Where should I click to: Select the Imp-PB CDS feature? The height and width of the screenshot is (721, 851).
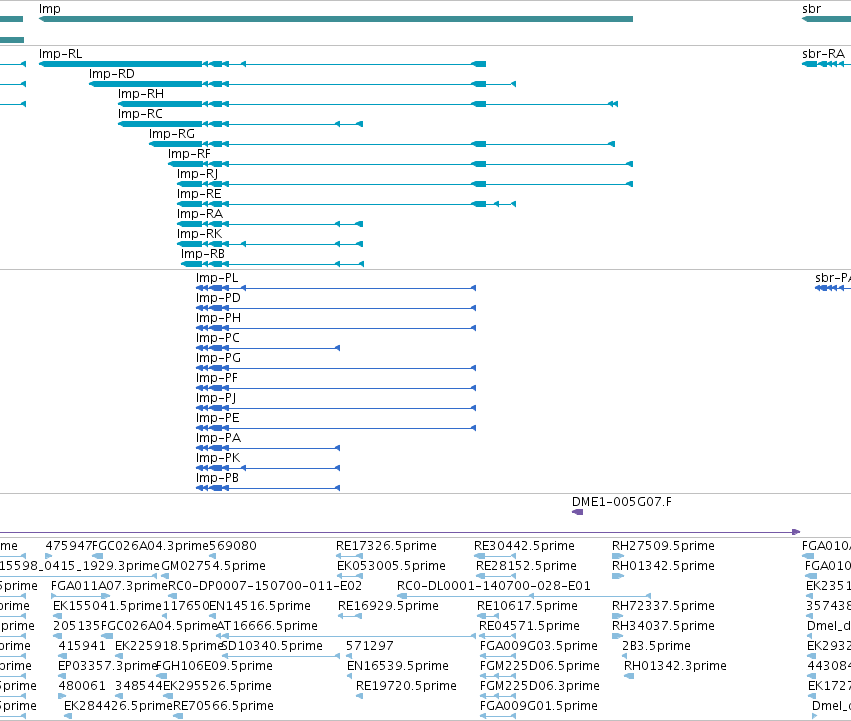(x=217, y=479)
